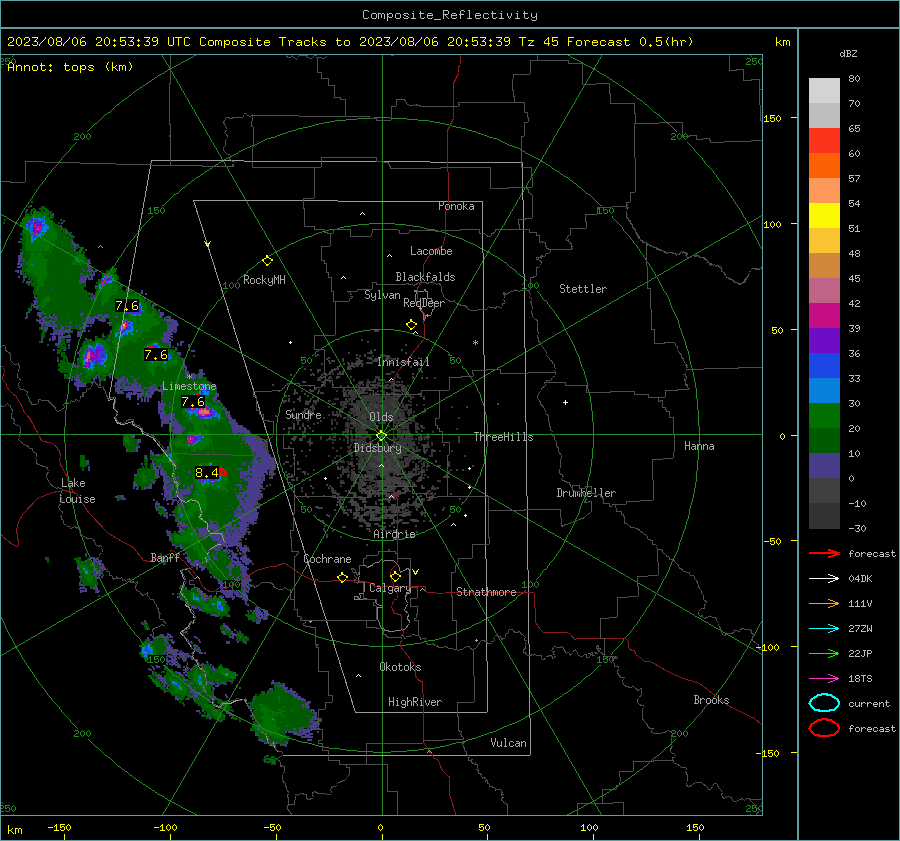Screen dimensions: 900x841
Task: Click the magenta 18TS arrow icon
Action: [824, 679]
